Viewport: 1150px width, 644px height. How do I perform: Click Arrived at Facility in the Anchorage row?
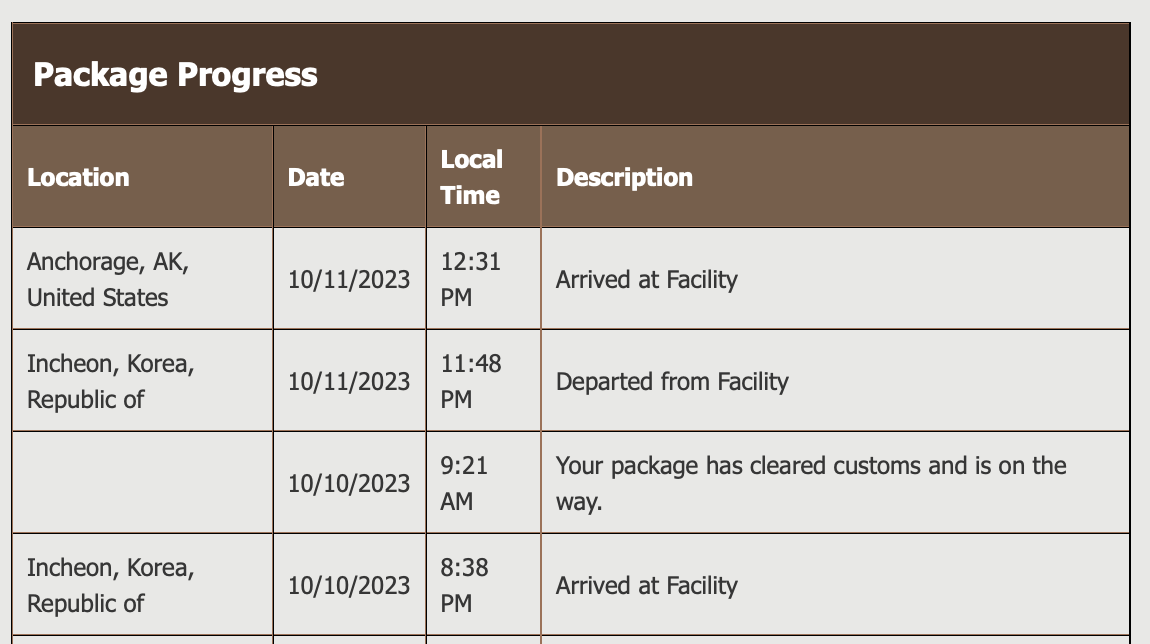[646, 280]
